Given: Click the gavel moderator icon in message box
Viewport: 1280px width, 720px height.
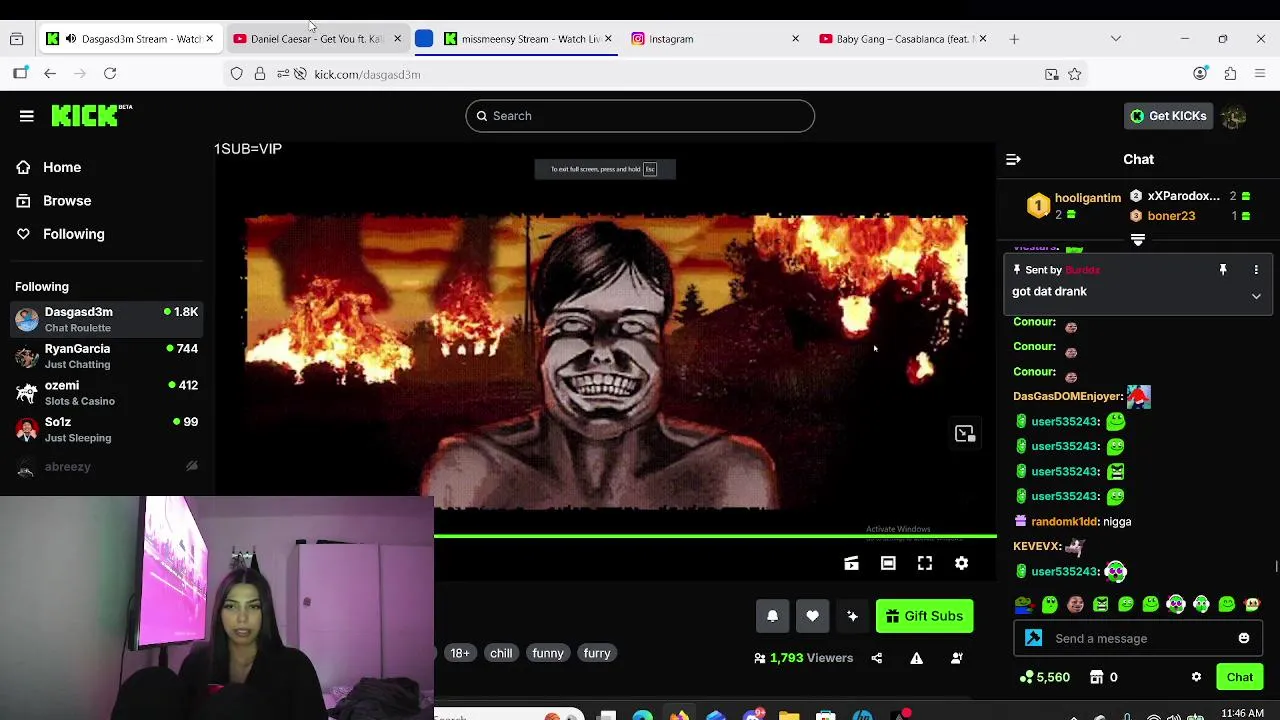Looking at the screenshot, I should [1034, 638].
